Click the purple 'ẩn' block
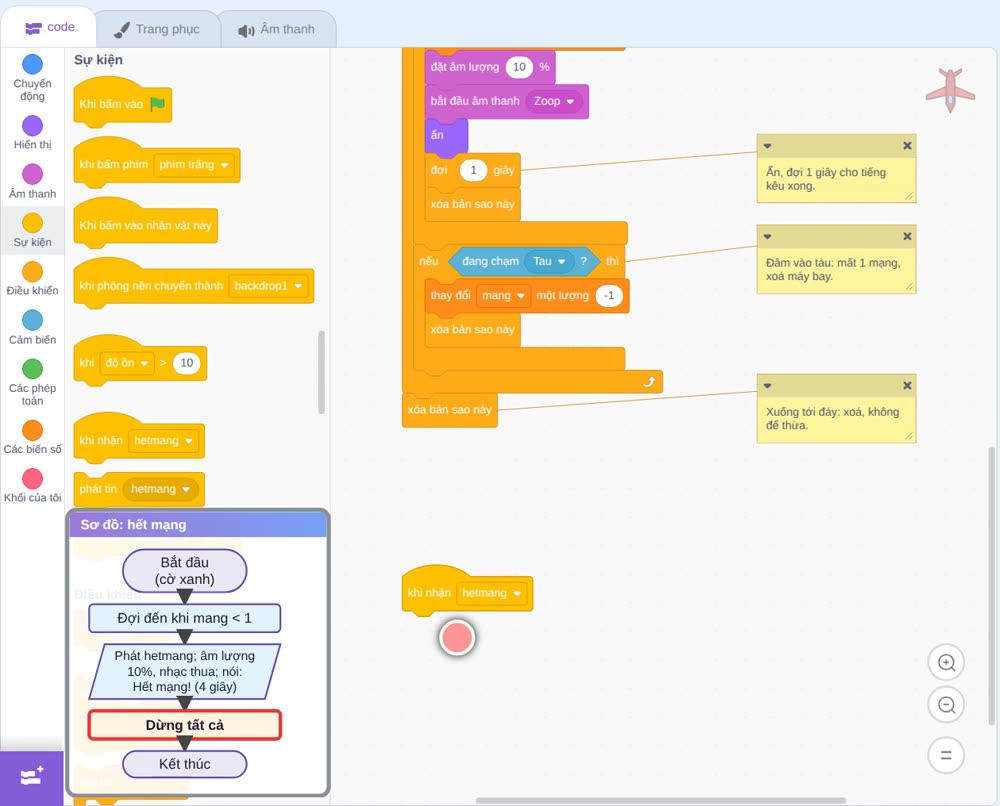 [x=446, y=136]
